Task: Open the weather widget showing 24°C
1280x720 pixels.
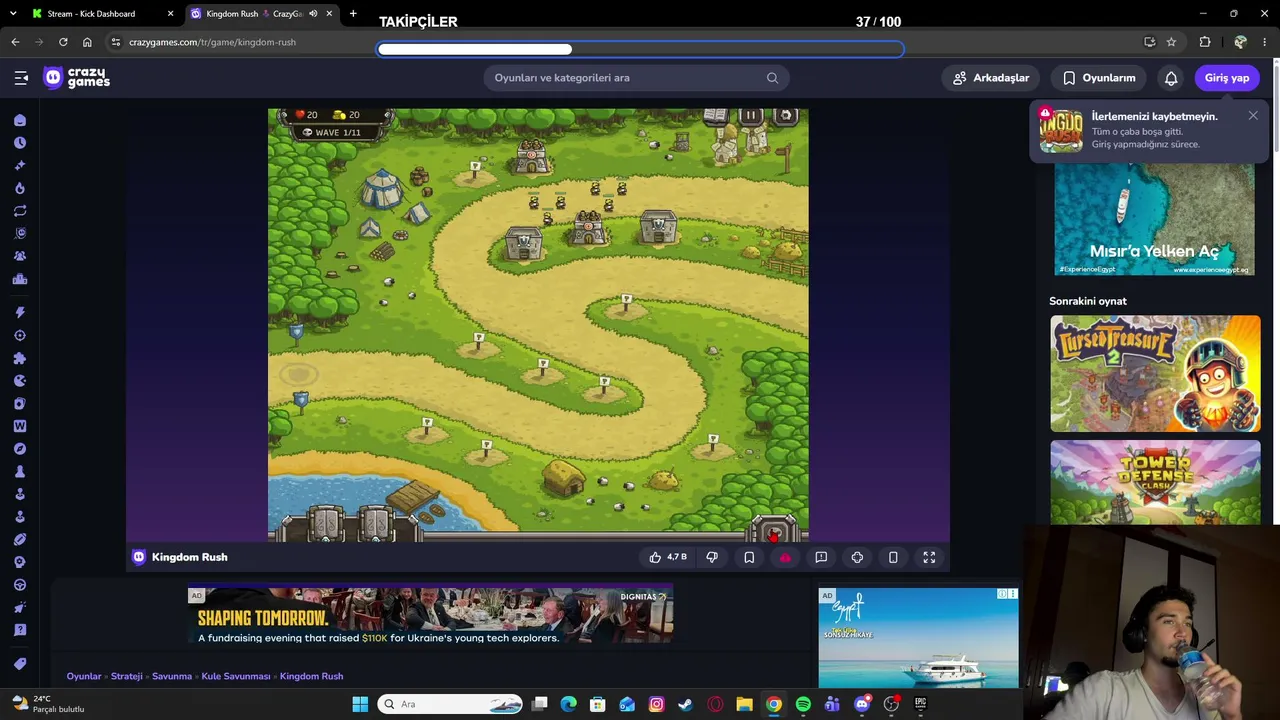Action: pos(46,704)
